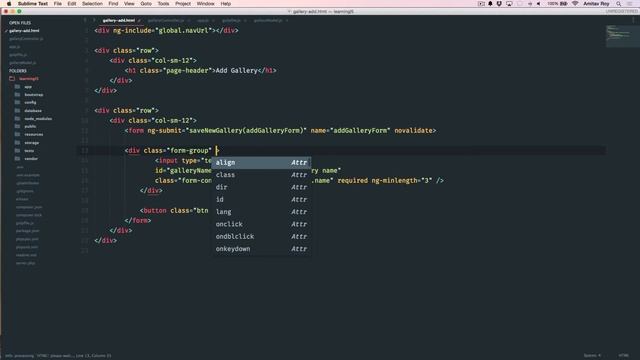
Task: Open the Edit menu
Action: [x=72, y=4]
